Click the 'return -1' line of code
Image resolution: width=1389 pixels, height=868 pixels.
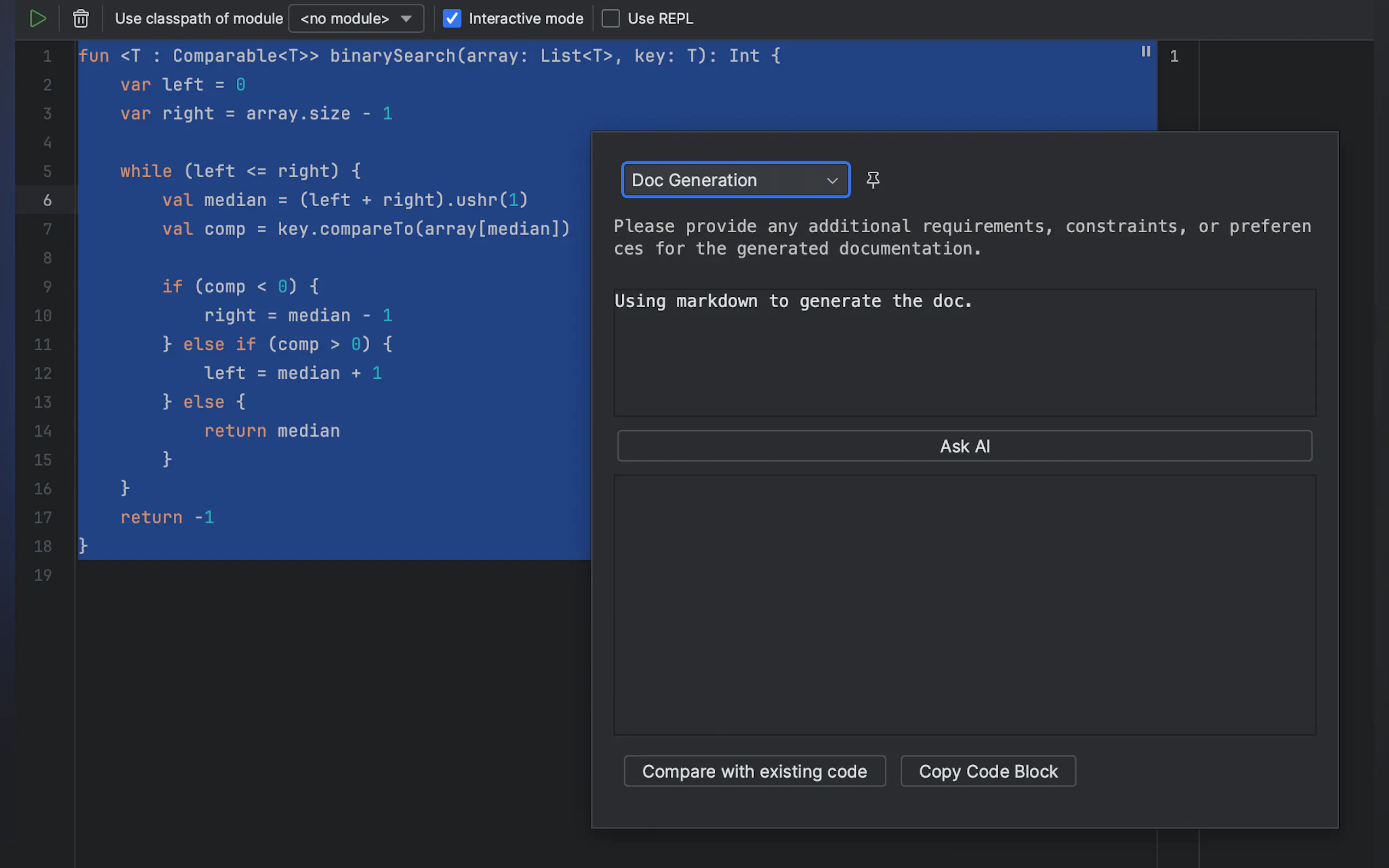167,517
